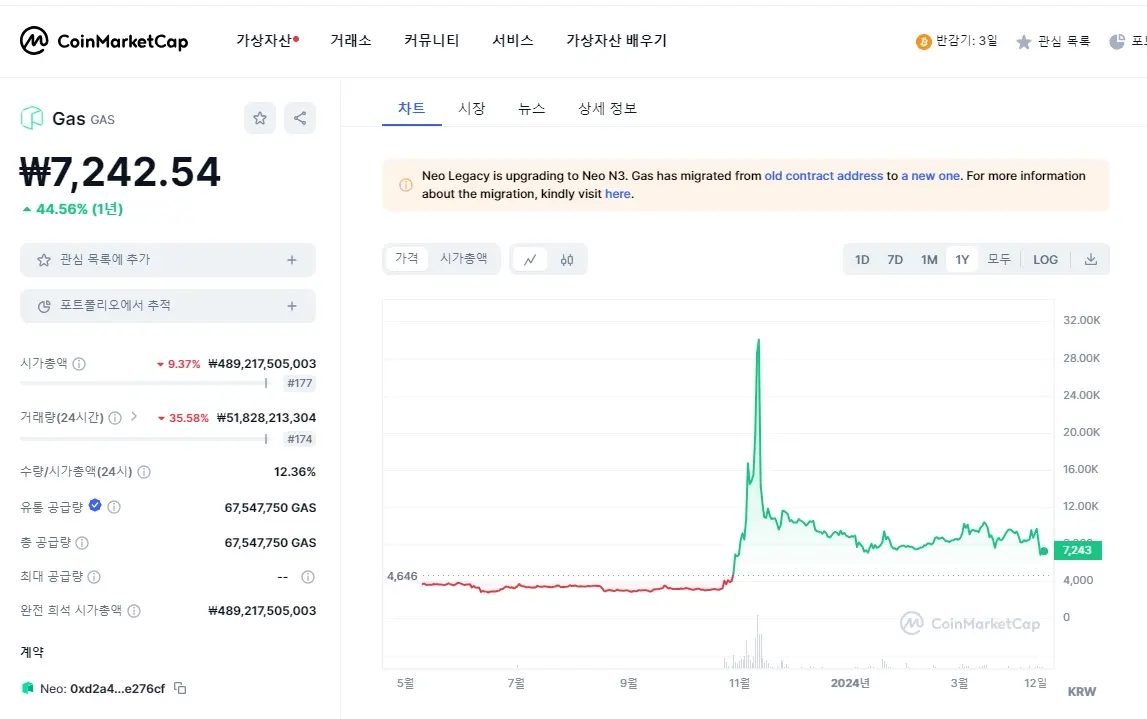Open info icon beside 수량/시가총액(24시)
The image size is (1147, 719).
[x=144, y=472]
